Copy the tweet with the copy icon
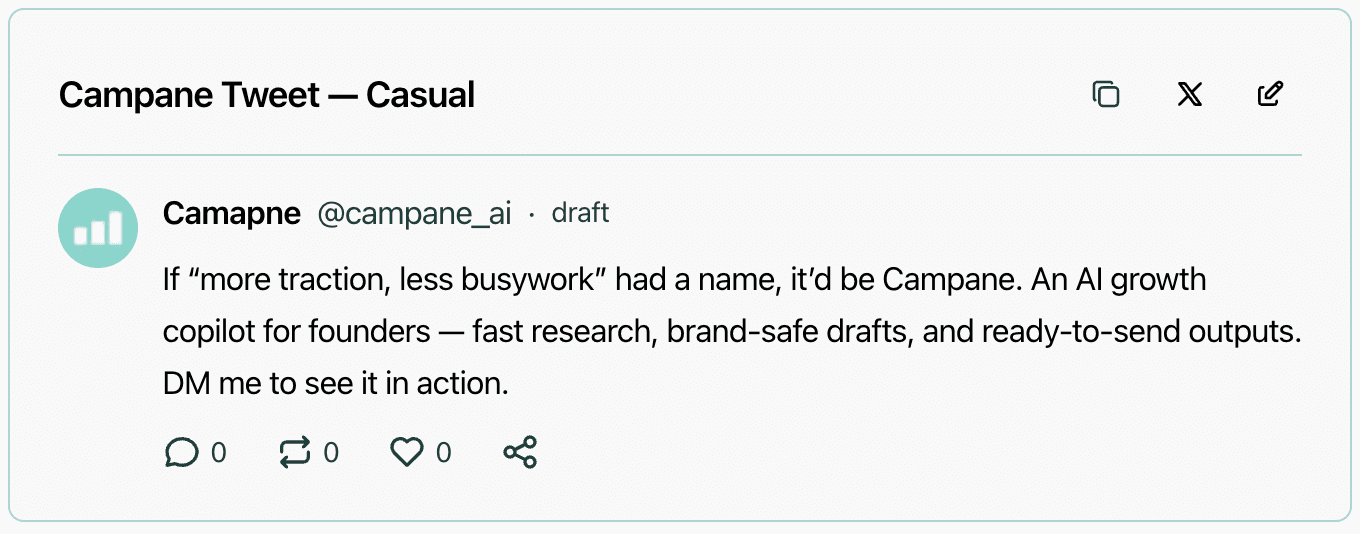Image resolution: width=1360 pixels, height=534 pixels. 1105,95
